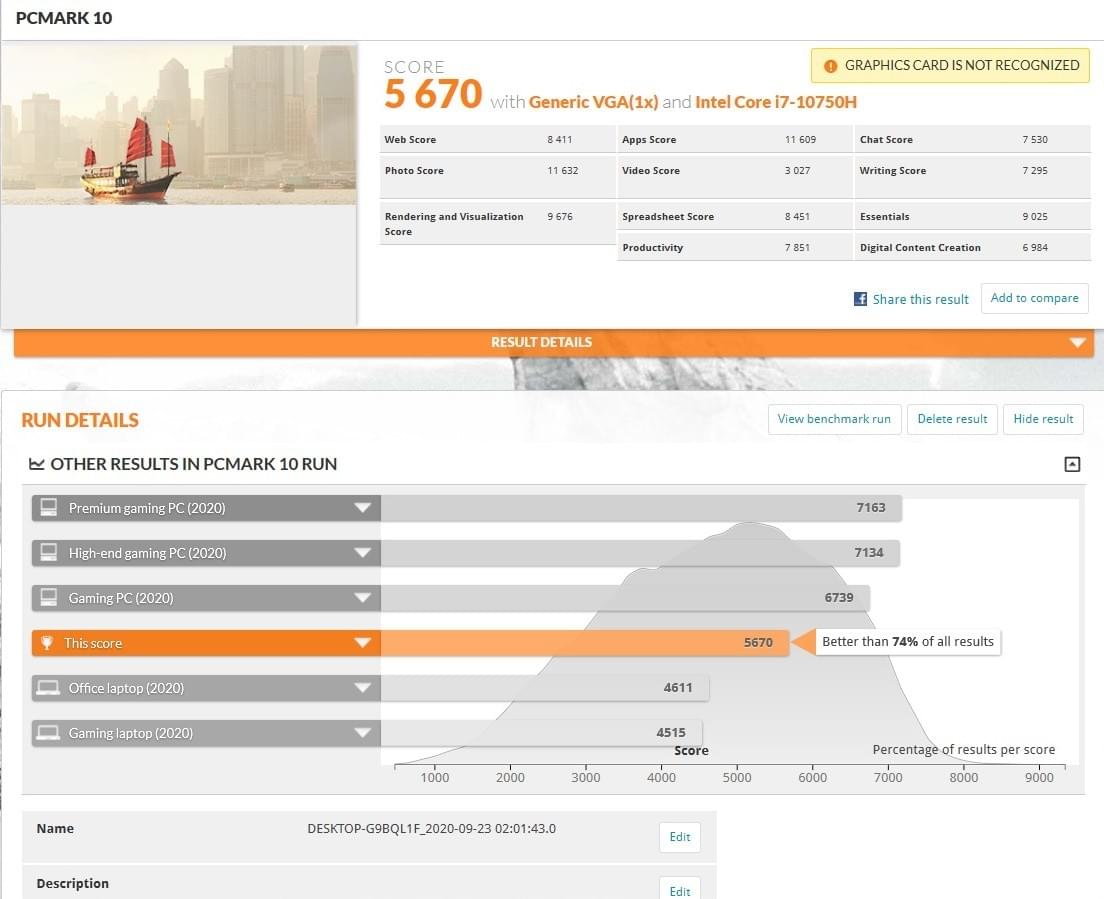This screenshot has height=899, width=1104.
Task: Click the Web Score value 8 411
Action: [x=560, y=139]
